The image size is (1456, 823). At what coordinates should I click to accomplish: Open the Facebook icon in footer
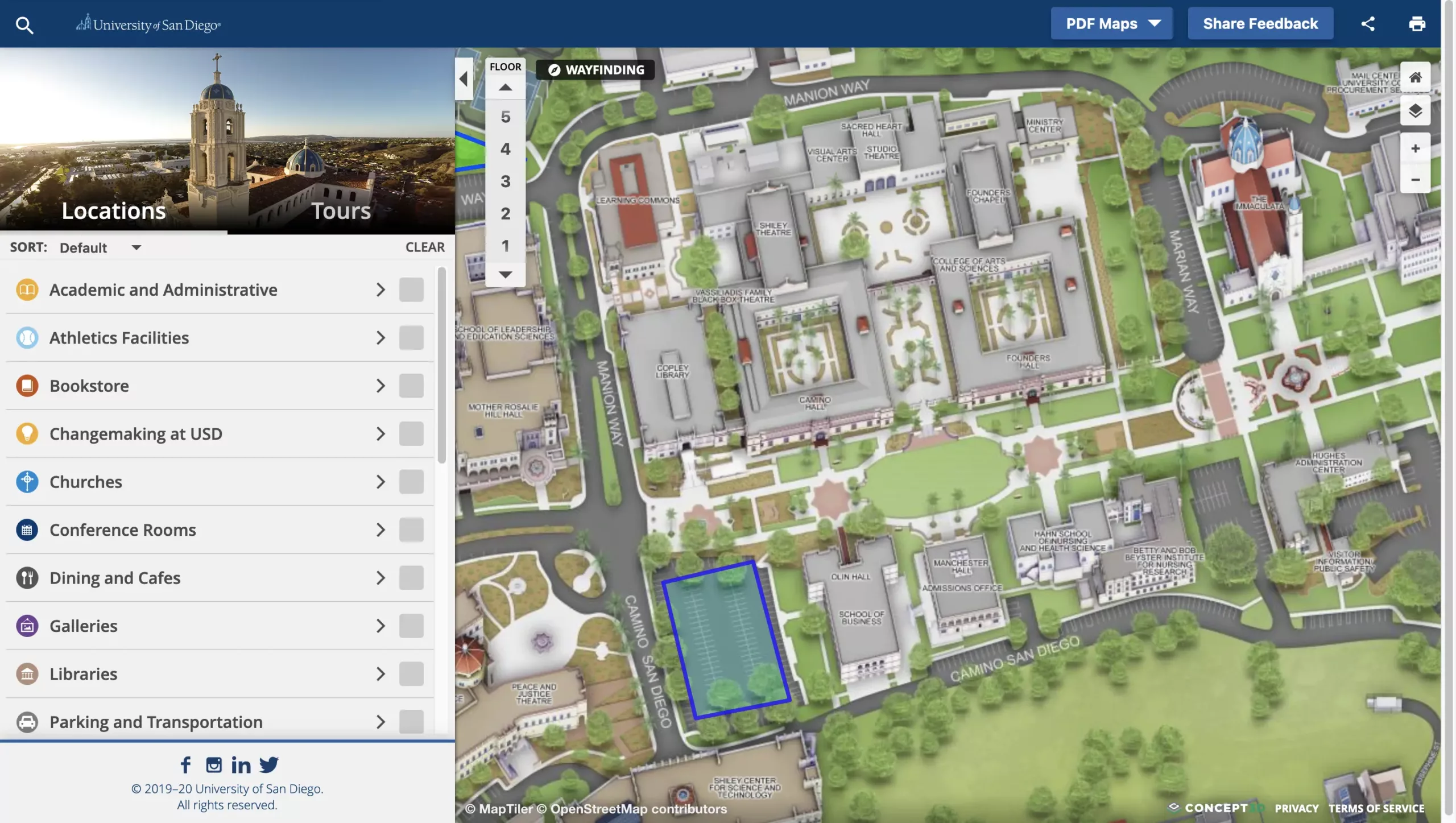pos(185,764)
